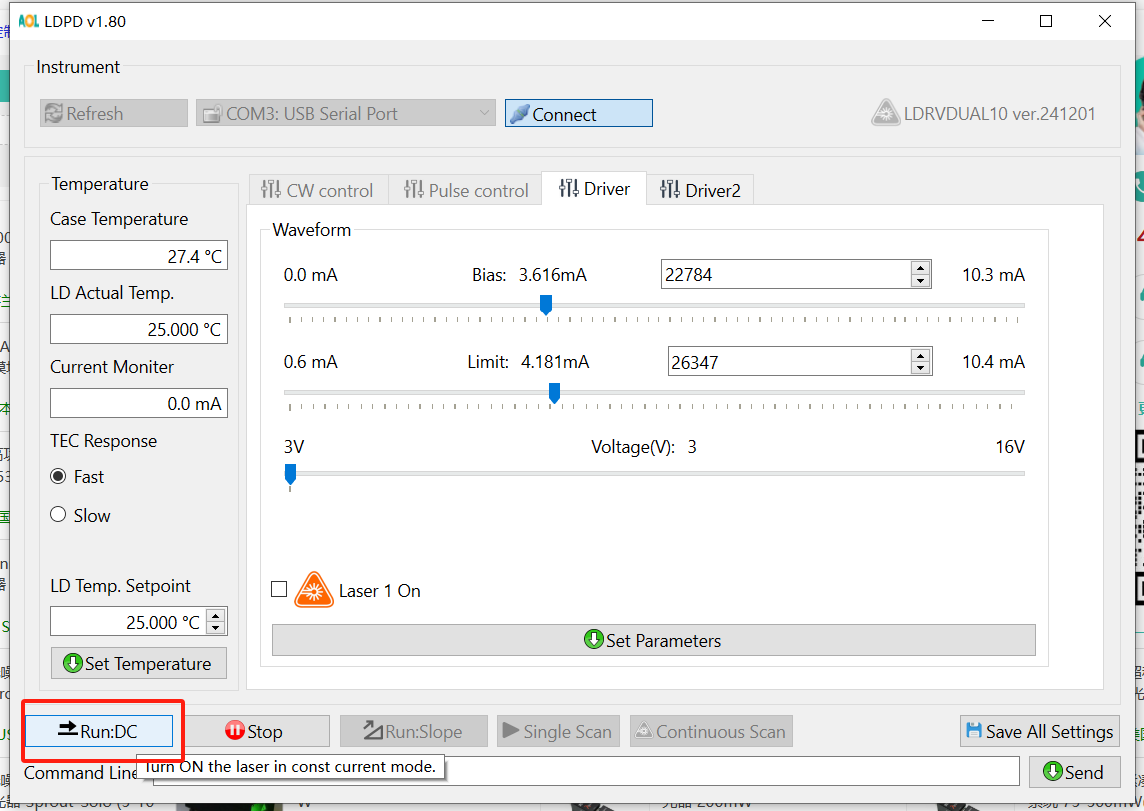The image size is (1144, 811).
Task: Enable the Laser 1 On checkbox
Action: (x=279, y=589)
